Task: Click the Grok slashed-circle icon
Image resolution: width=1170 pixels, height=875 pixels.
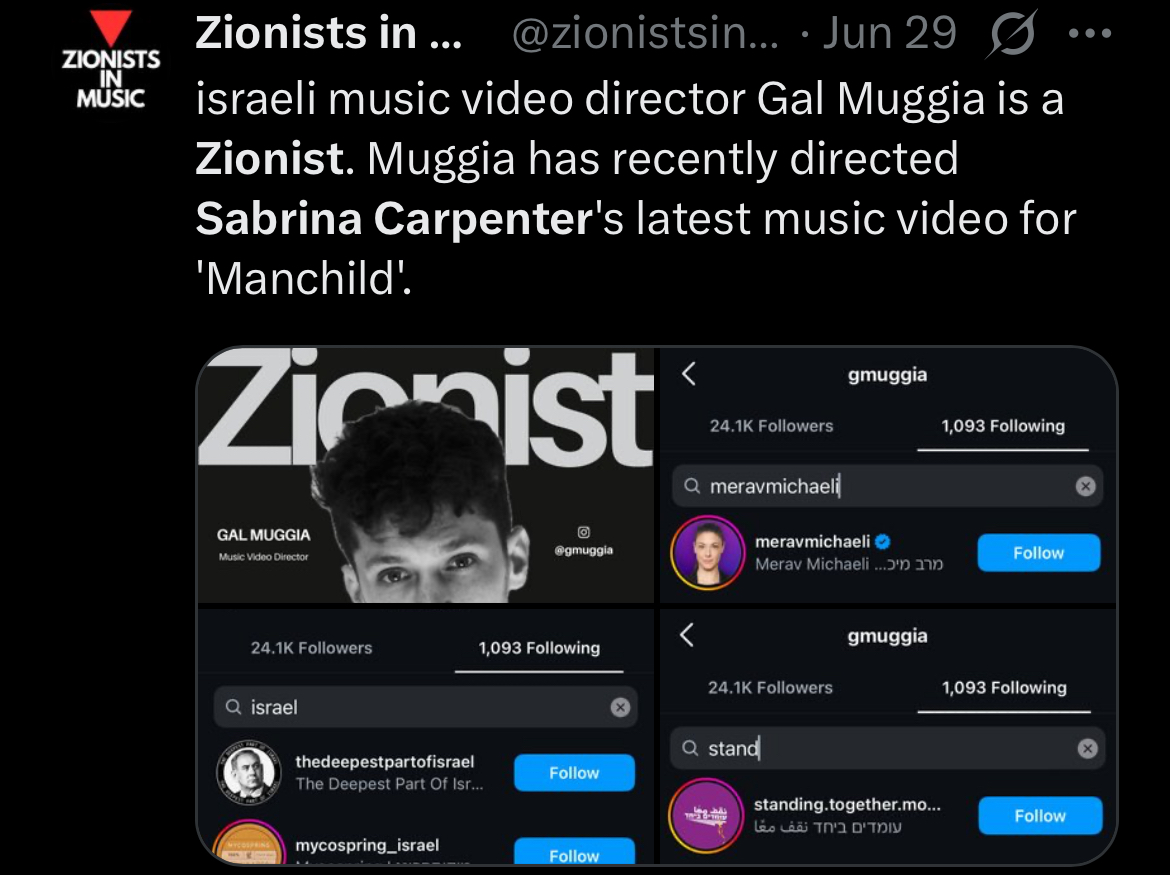Action: [1011, 34]
